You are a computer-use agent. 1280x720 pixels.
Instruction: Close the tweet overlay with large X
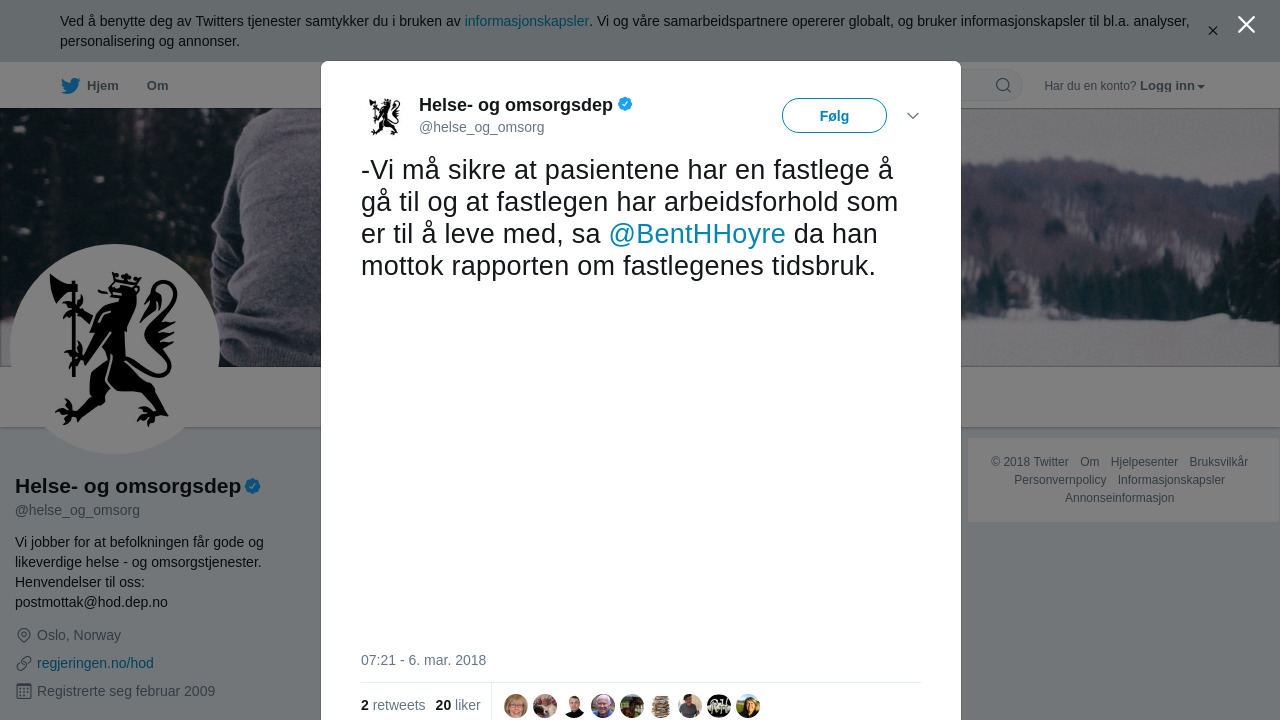(1246, 25)
